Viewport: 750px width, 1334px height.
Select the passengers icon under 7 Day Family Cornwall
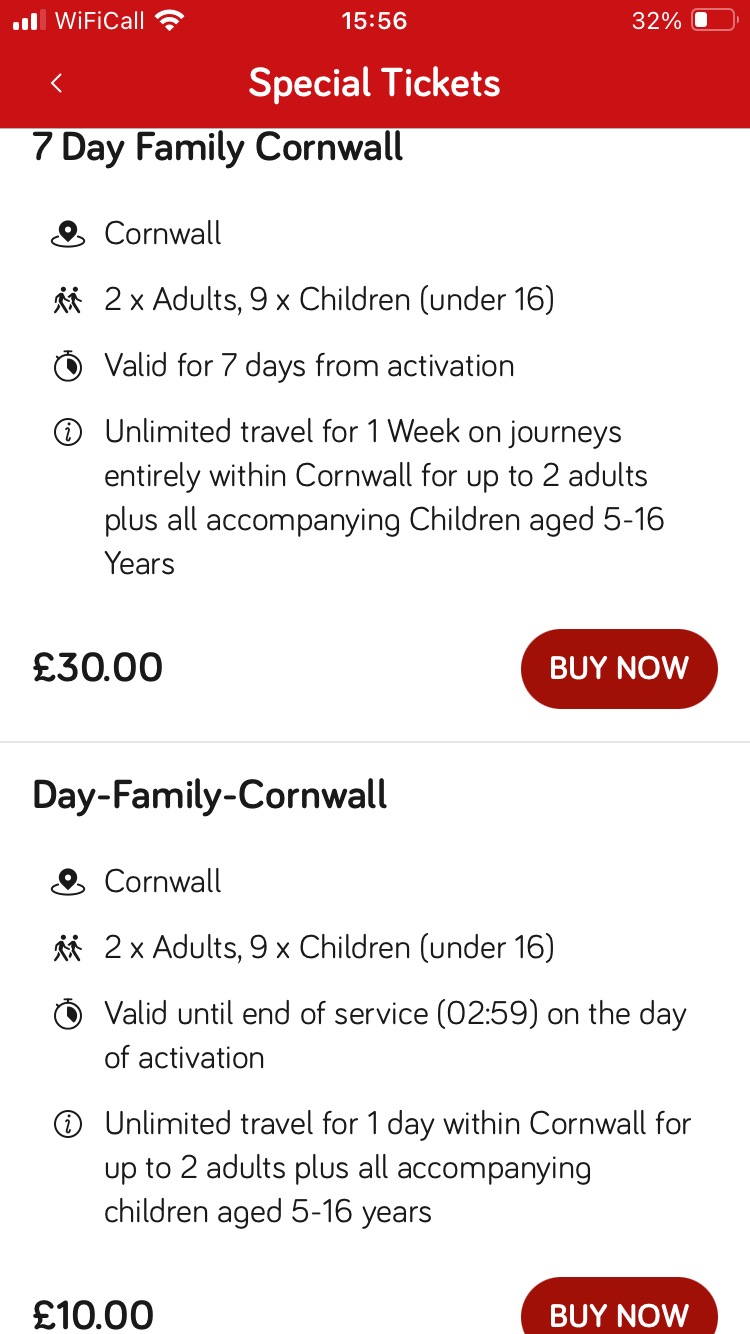coord(67,298)
